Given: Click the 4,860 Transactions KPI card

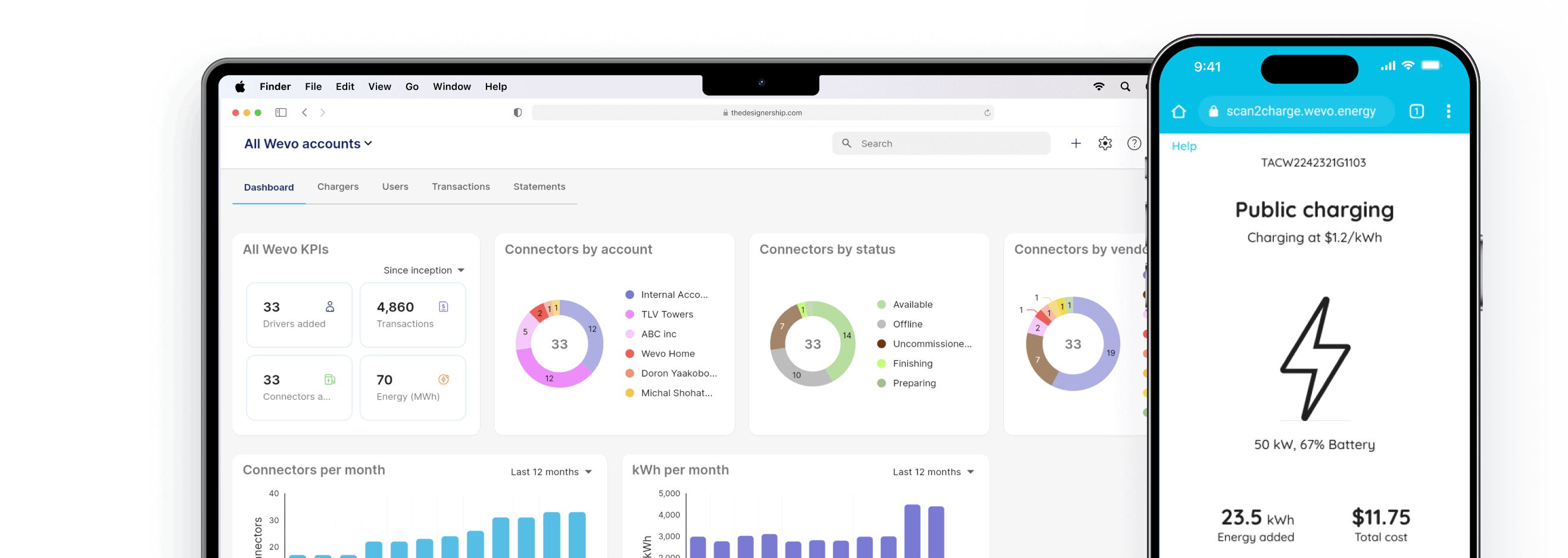Looking at the screenshot, I should 413,314.
